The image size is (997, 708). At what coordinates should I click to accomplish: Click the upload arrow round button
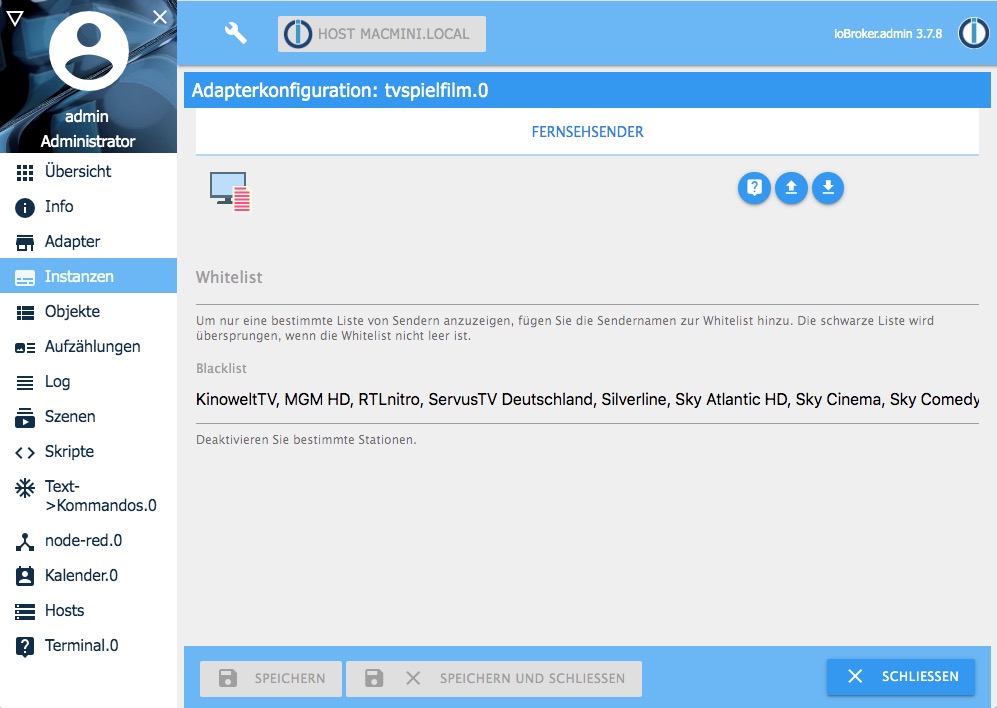(x=791, y=188)
